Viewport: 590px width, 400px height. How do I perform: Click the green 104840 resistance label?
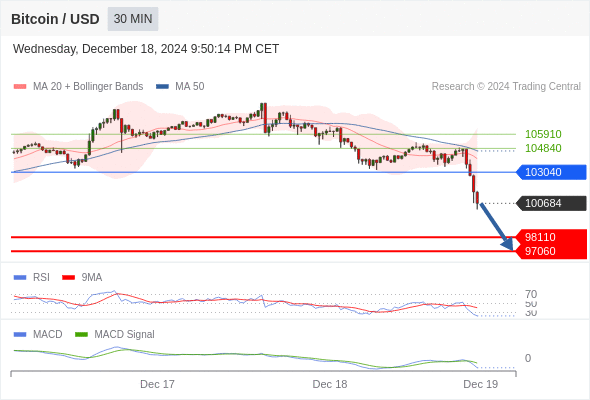coord(543,148)
